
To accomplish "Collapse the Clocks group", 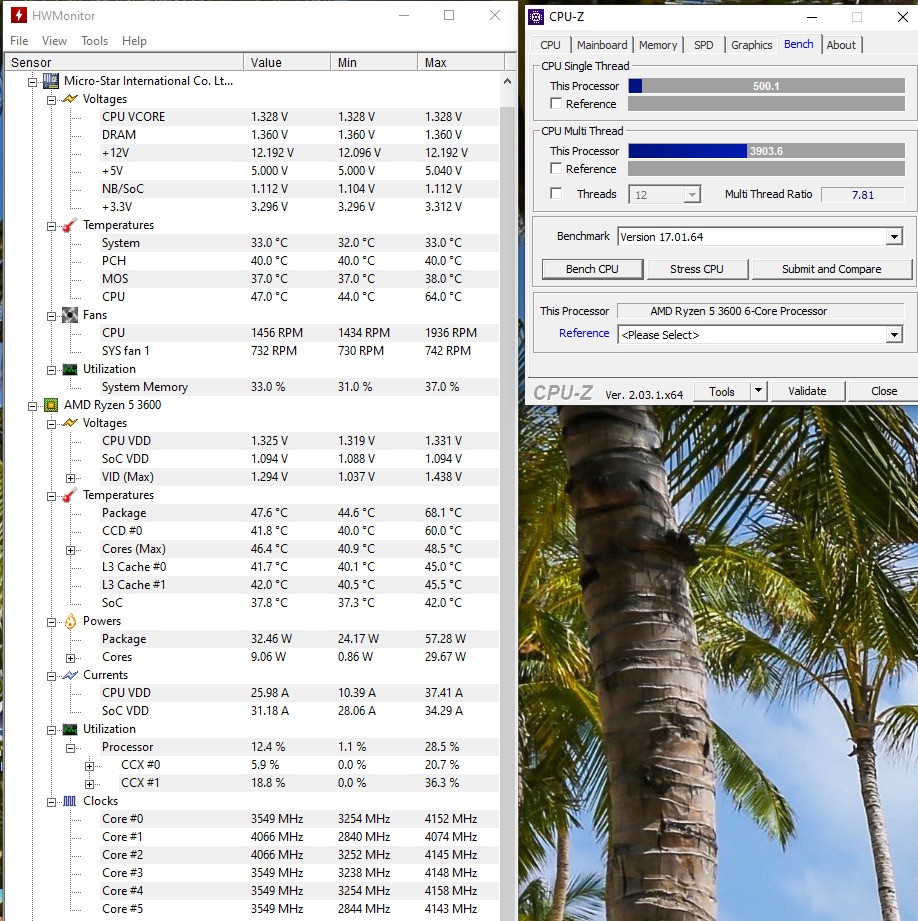I will 52,802.
